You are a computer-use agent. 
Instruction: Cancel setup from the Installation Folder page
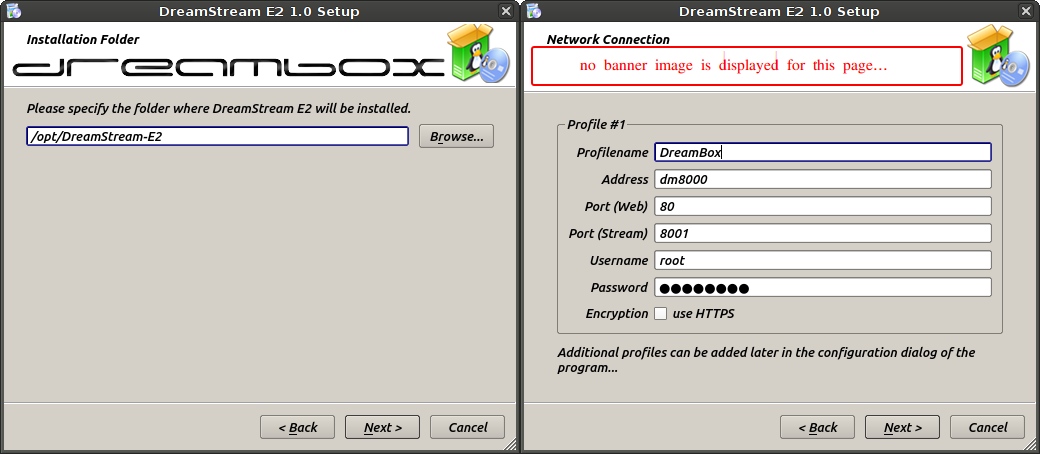click(467, 427)
